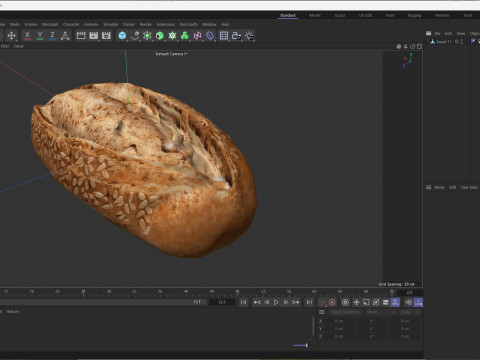Image resolution: width=480 pixels, height=360 pixels.
Task: Open the Render menu
Action: 146,24
